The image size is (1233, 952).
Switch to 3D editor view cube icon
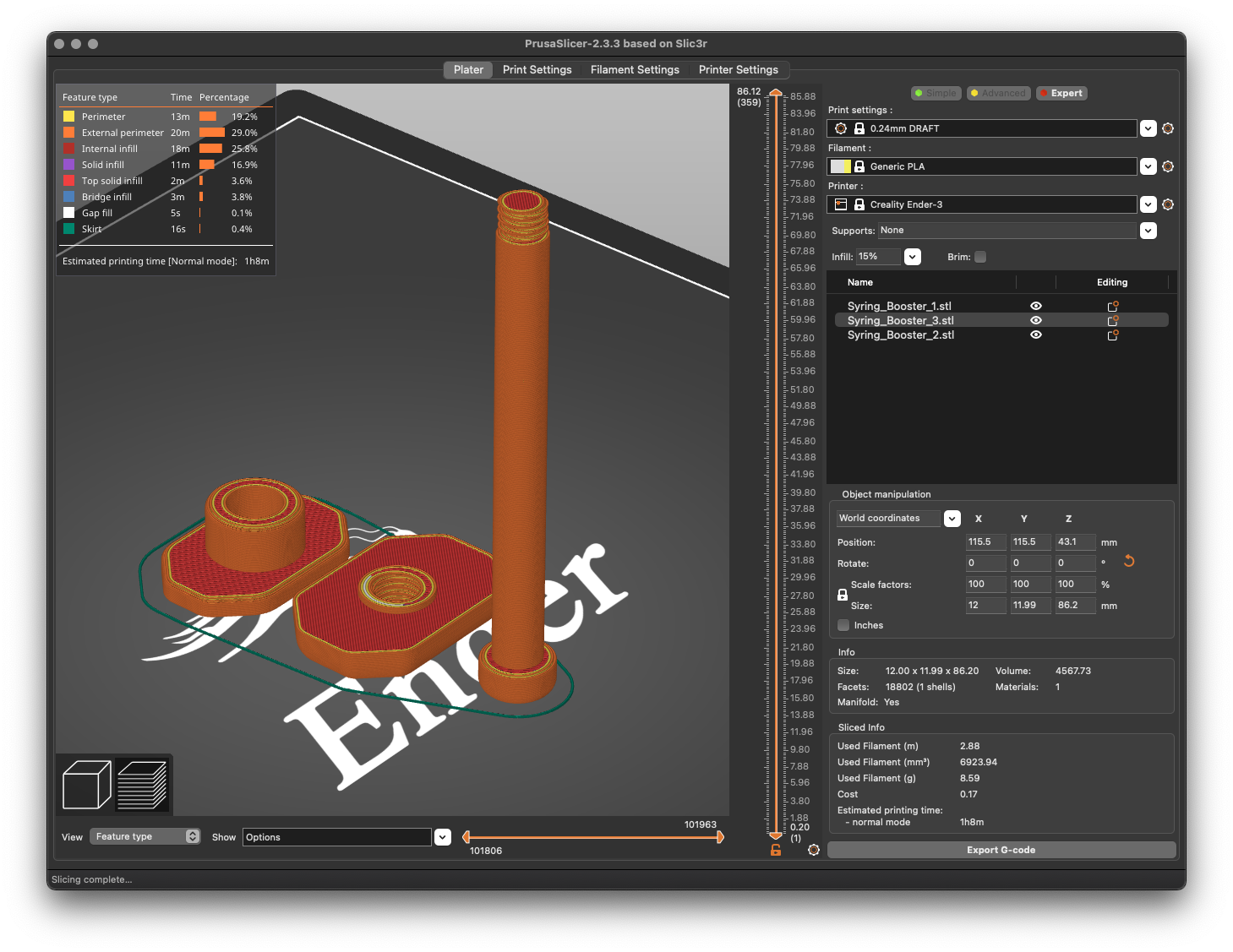87,784
